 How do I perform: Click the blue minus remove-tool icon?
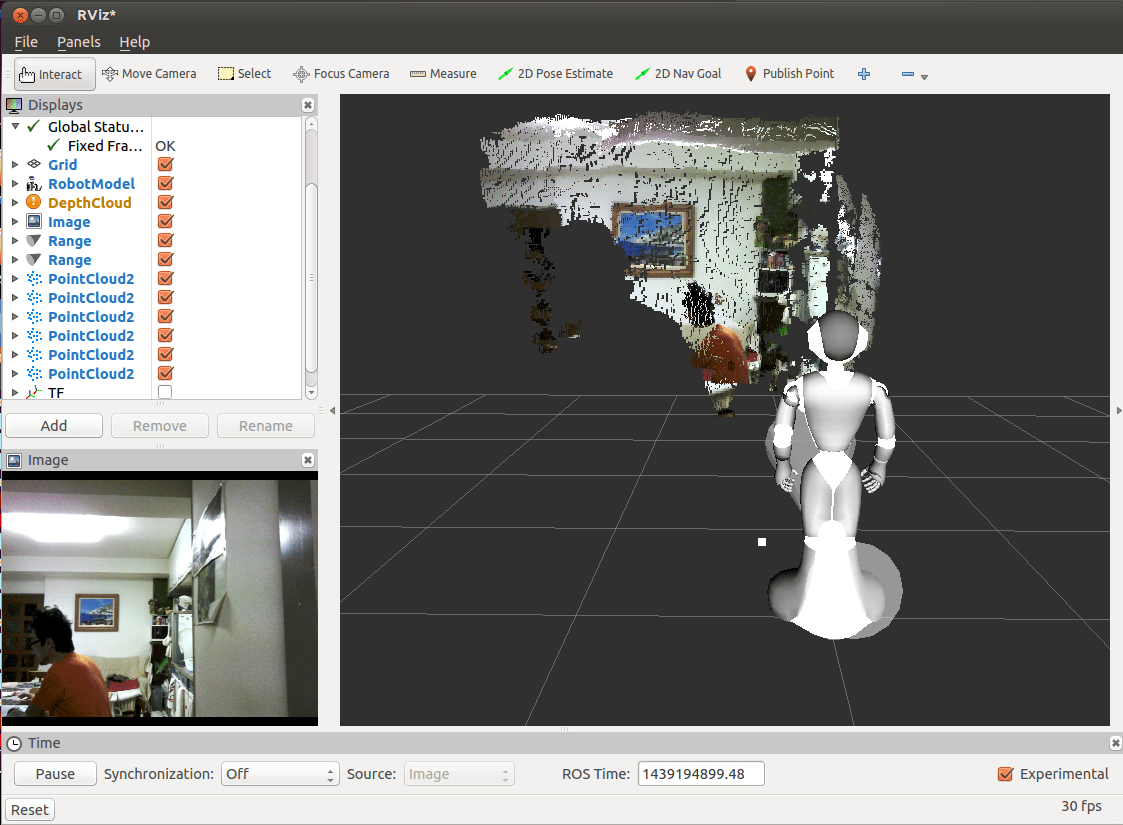click(x=907, y=74)
